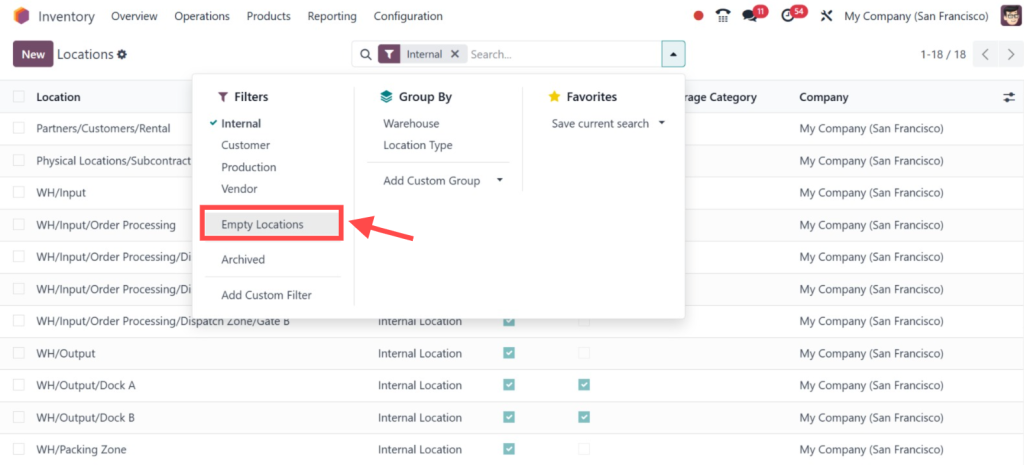Open the optional columns adjust icon

[x=1009, y=97]
